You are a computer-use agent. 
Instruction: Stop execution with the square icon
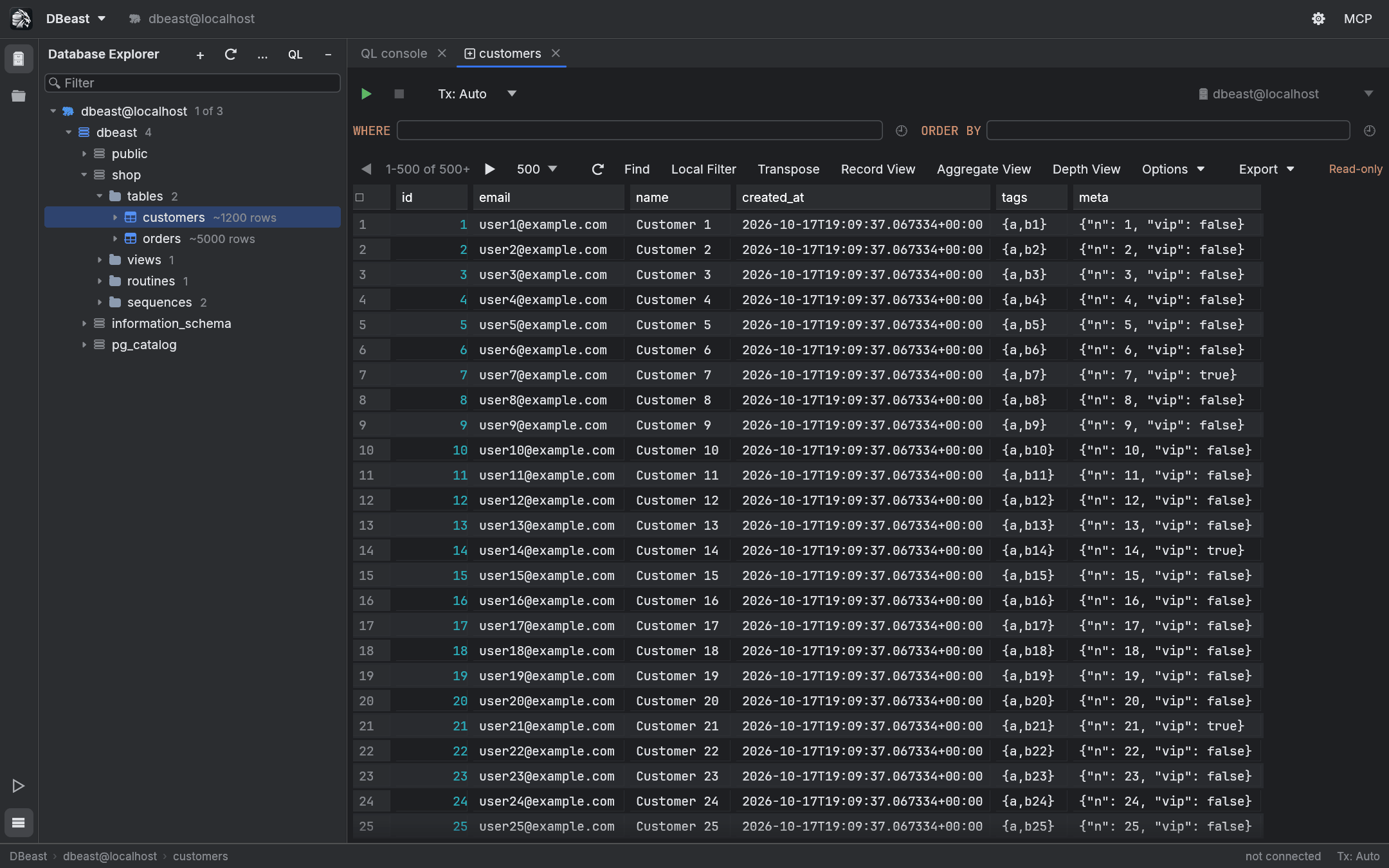point(399,94)
